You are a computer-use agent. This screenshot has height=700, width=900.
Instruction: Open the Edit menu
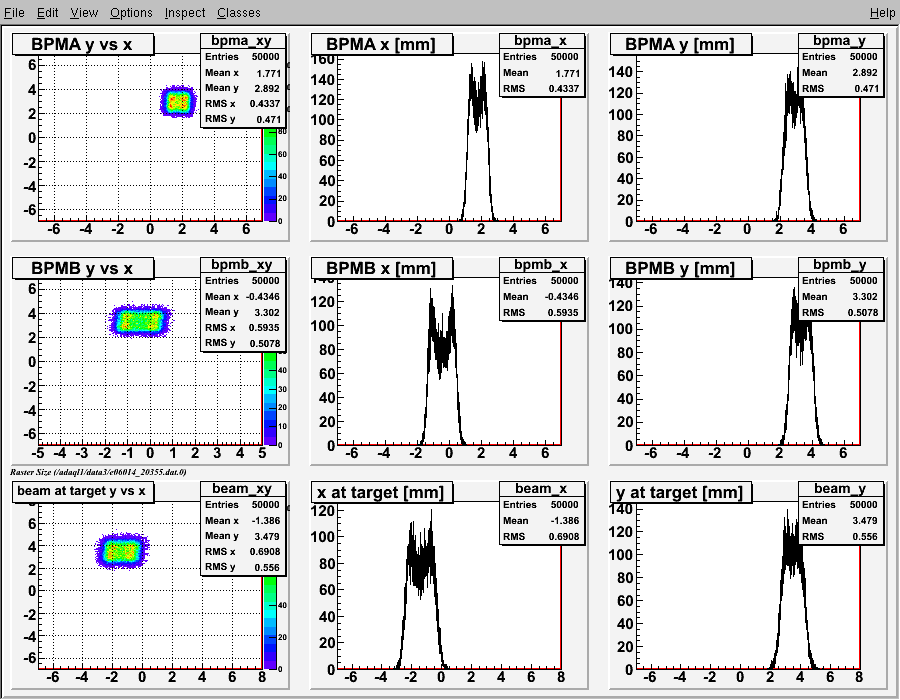[x=48, y=13]
